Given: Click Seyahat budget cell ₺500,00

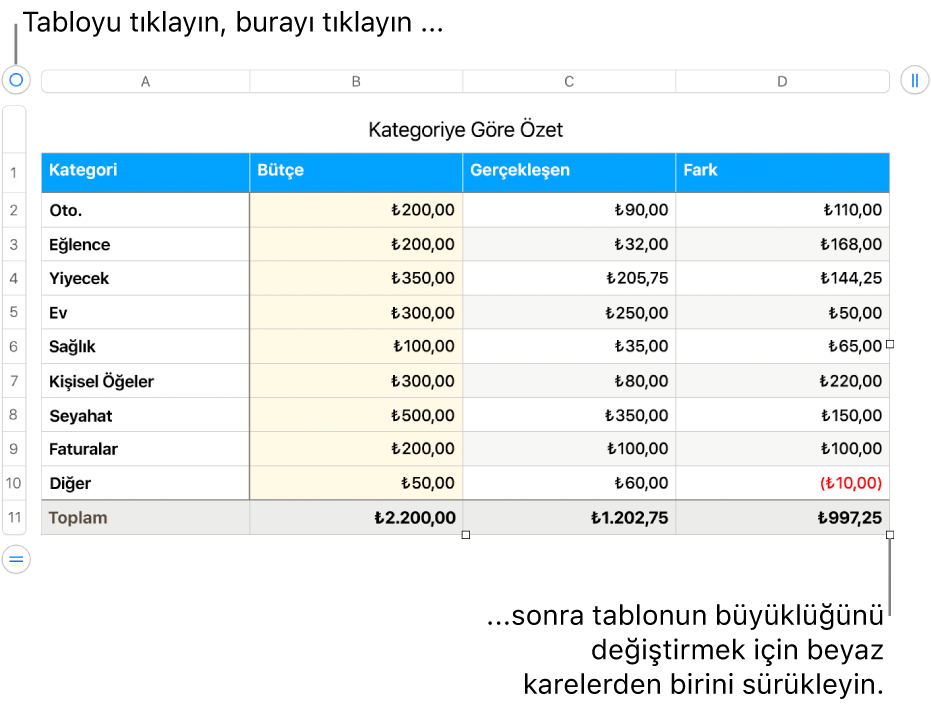Looking at the screenshot, I should point(356,415).
